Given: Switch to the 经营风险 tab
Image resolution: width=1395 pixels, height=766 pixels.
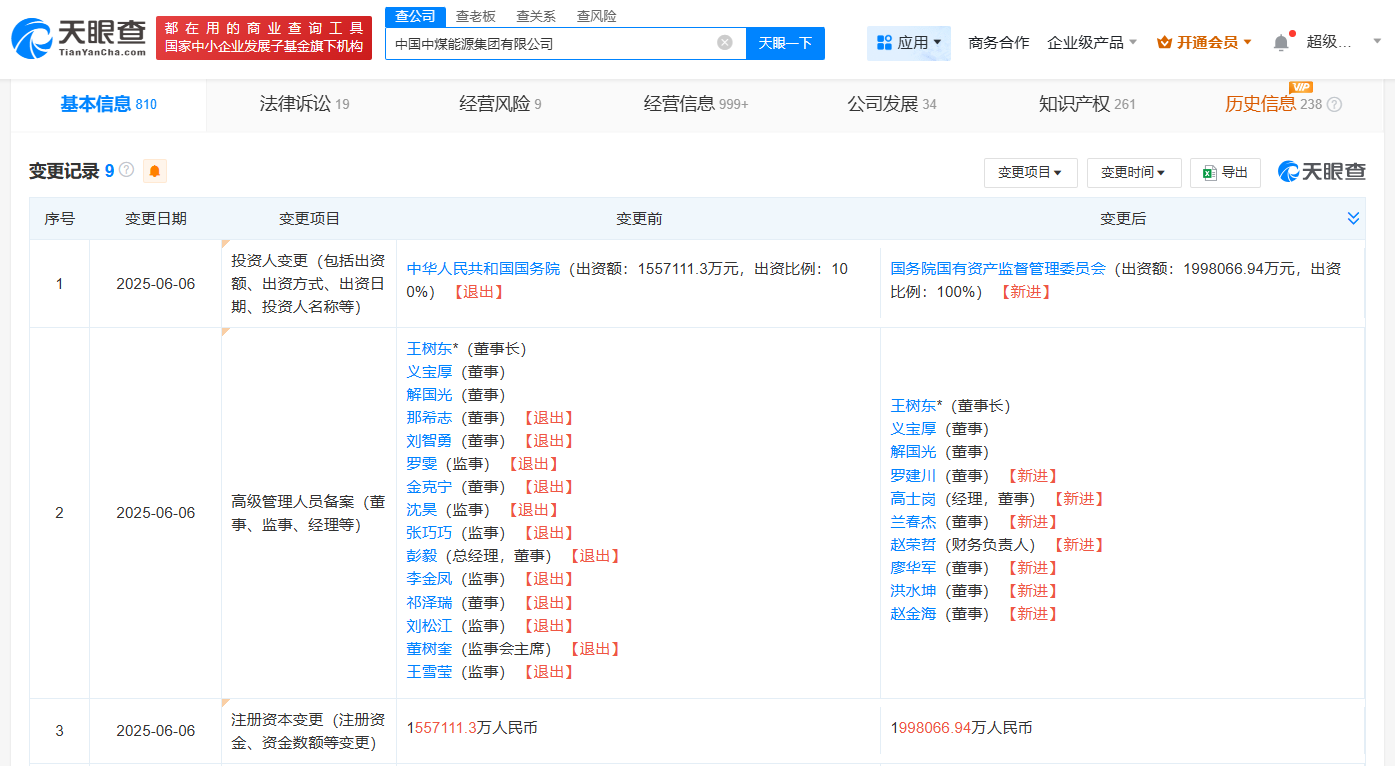Looking at the screenshot, I should pyautogui.click(x=500, y=104).
